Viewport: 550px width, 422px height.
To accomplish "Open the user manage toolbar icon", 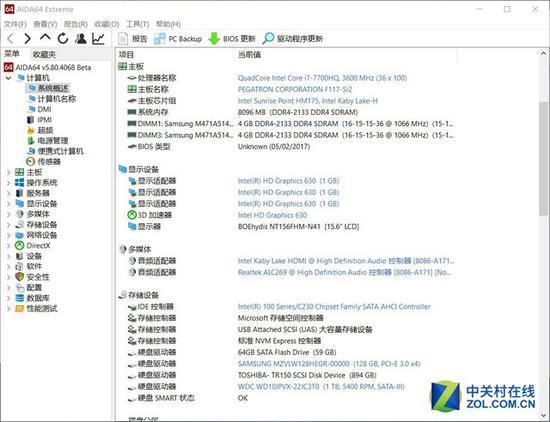I will coord(81,38).
